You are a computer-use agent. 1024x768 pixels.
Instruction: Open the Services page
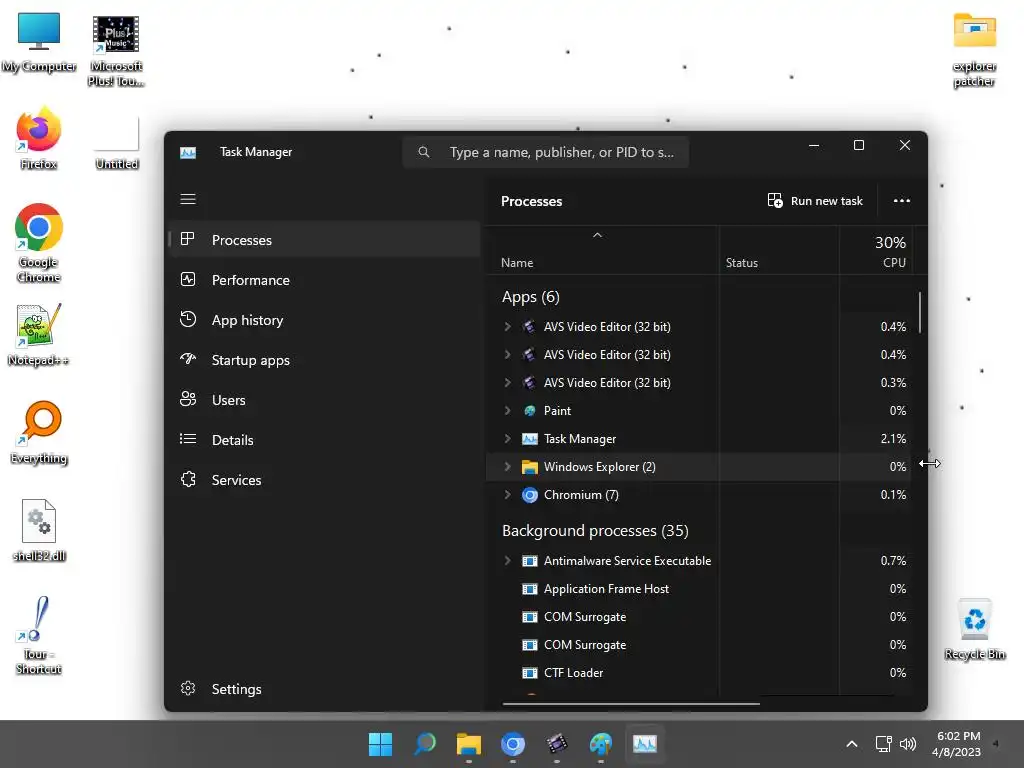[325, 479]
